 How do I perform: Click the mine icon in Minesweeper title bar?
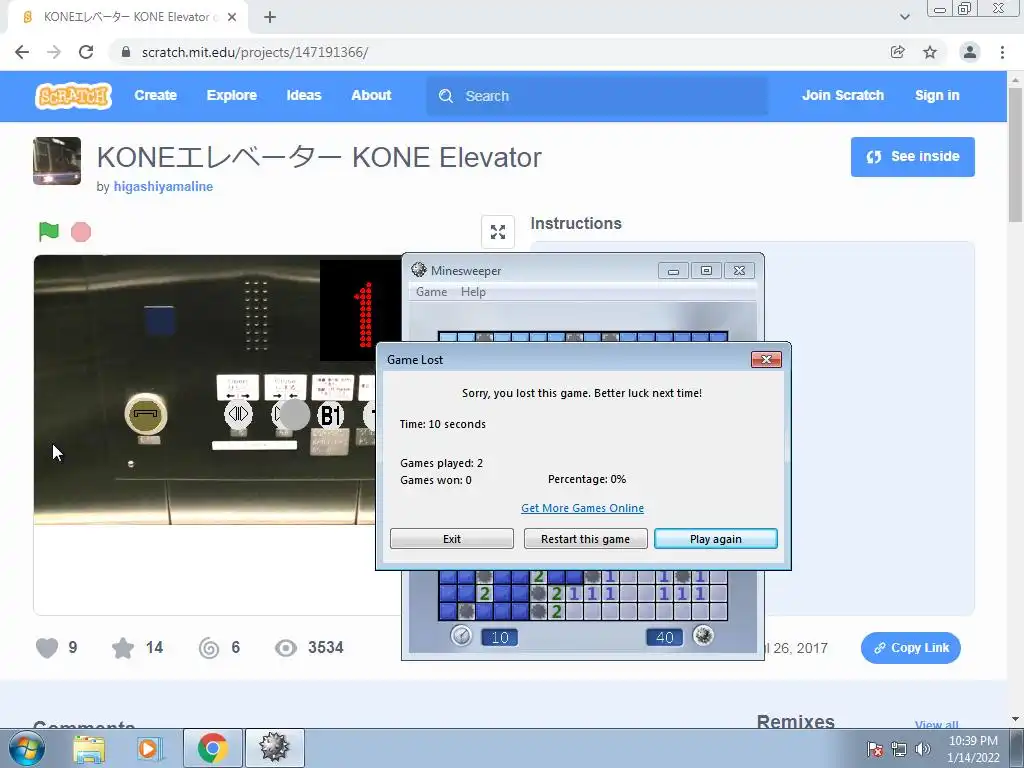click(419, 270)
